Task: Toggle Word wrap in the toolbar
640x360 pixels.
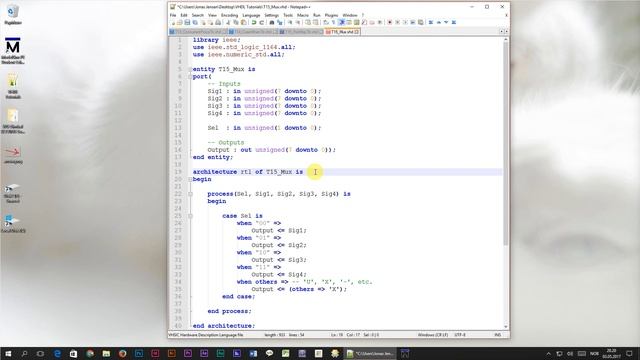Action: (x=326, y=22)
